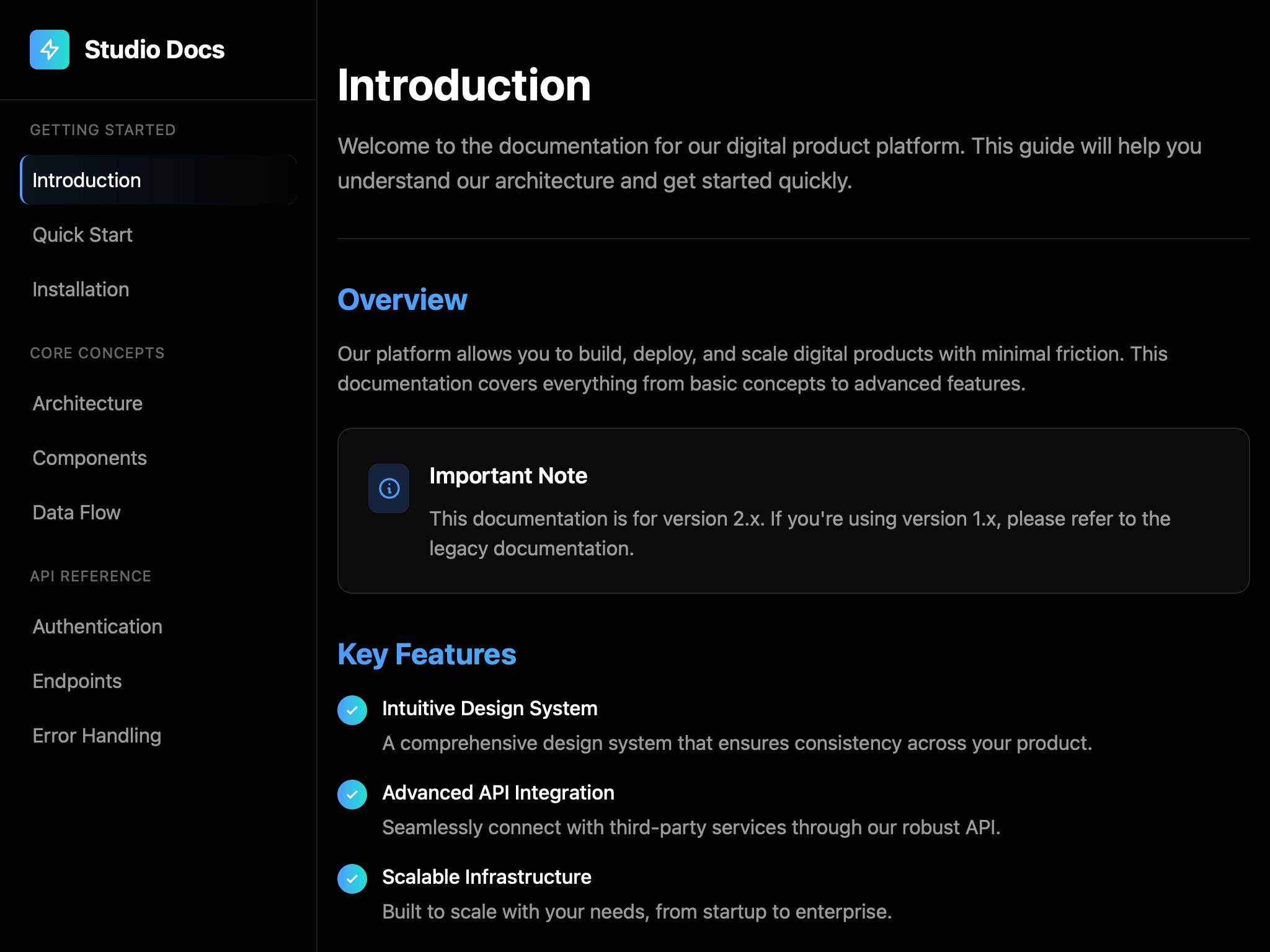Image resolution: width=1270 pixels, height=952 pixels.
Task: Open the Data Flow documentation
Action: tap(76, 513)
